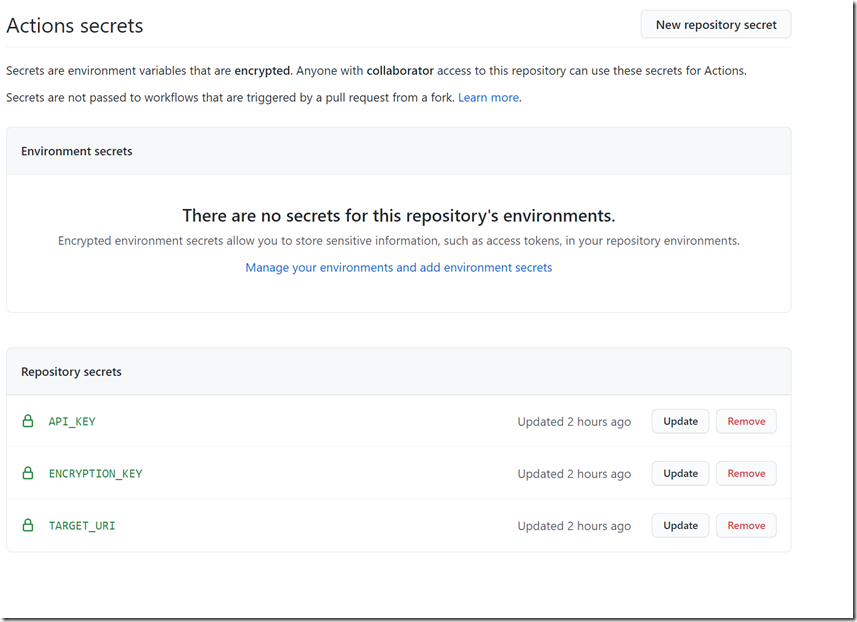Click Updated 2 hours ago for ENCRYPTION_KEY
Viewport: 857px width, 622px height.
tap(574, 474)
